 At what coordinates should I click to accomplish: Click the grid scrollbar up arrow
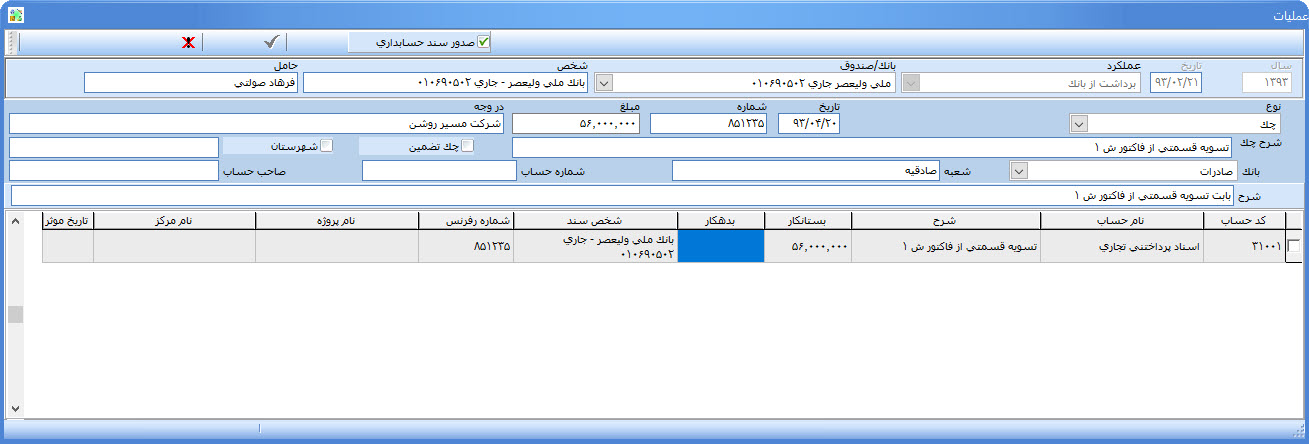coord(14,220)
